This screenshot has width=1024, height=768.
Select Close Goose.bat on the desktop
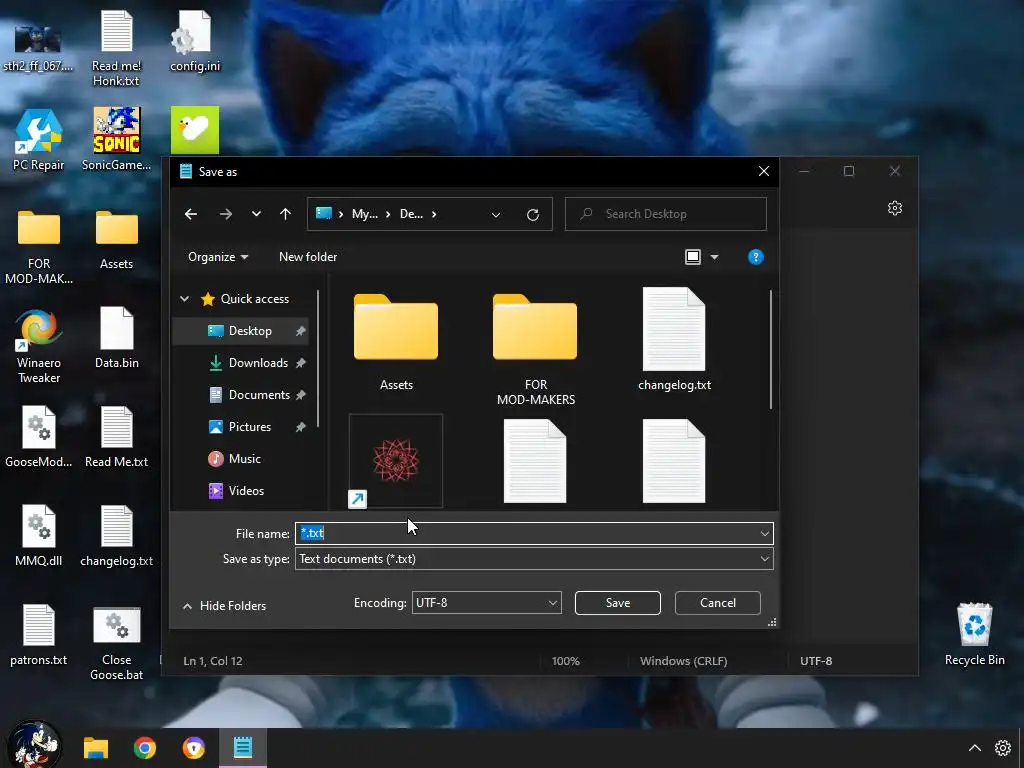[116, 643]
